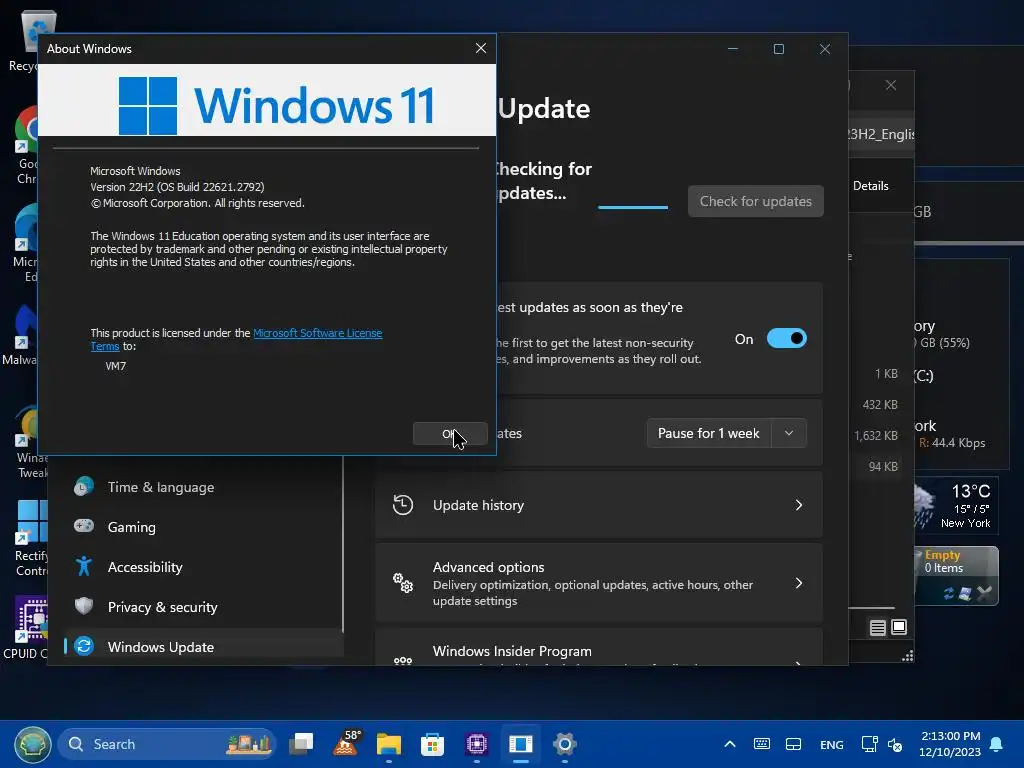Click the Update history clock icon
This screenshot has height=768, width=1024.
403,505
